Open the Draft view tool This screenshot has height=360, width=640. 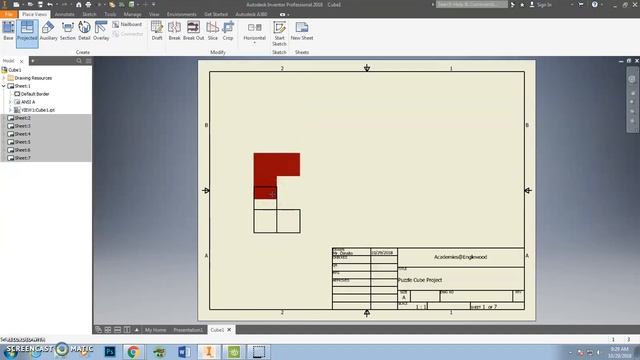[x=157, y=31]
